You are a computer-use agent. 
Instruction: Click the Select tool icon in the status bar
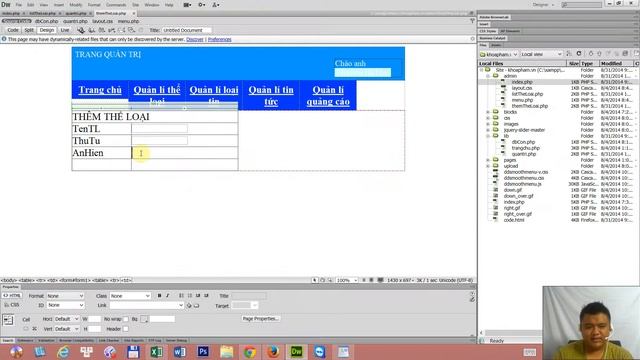click(314, 280)
